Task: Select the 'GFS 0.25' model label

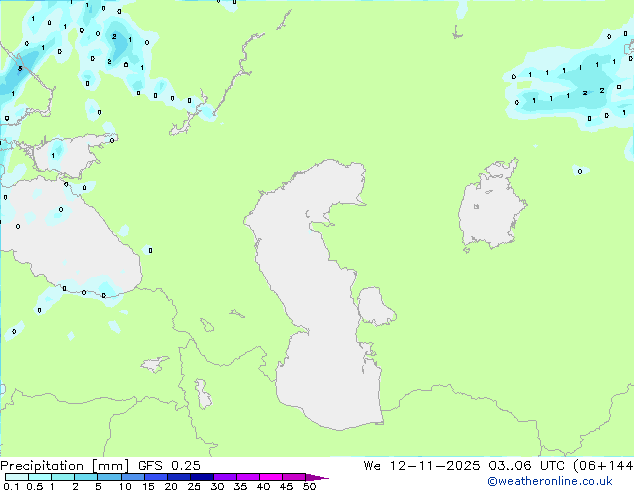Action: [x=169, y=466]
